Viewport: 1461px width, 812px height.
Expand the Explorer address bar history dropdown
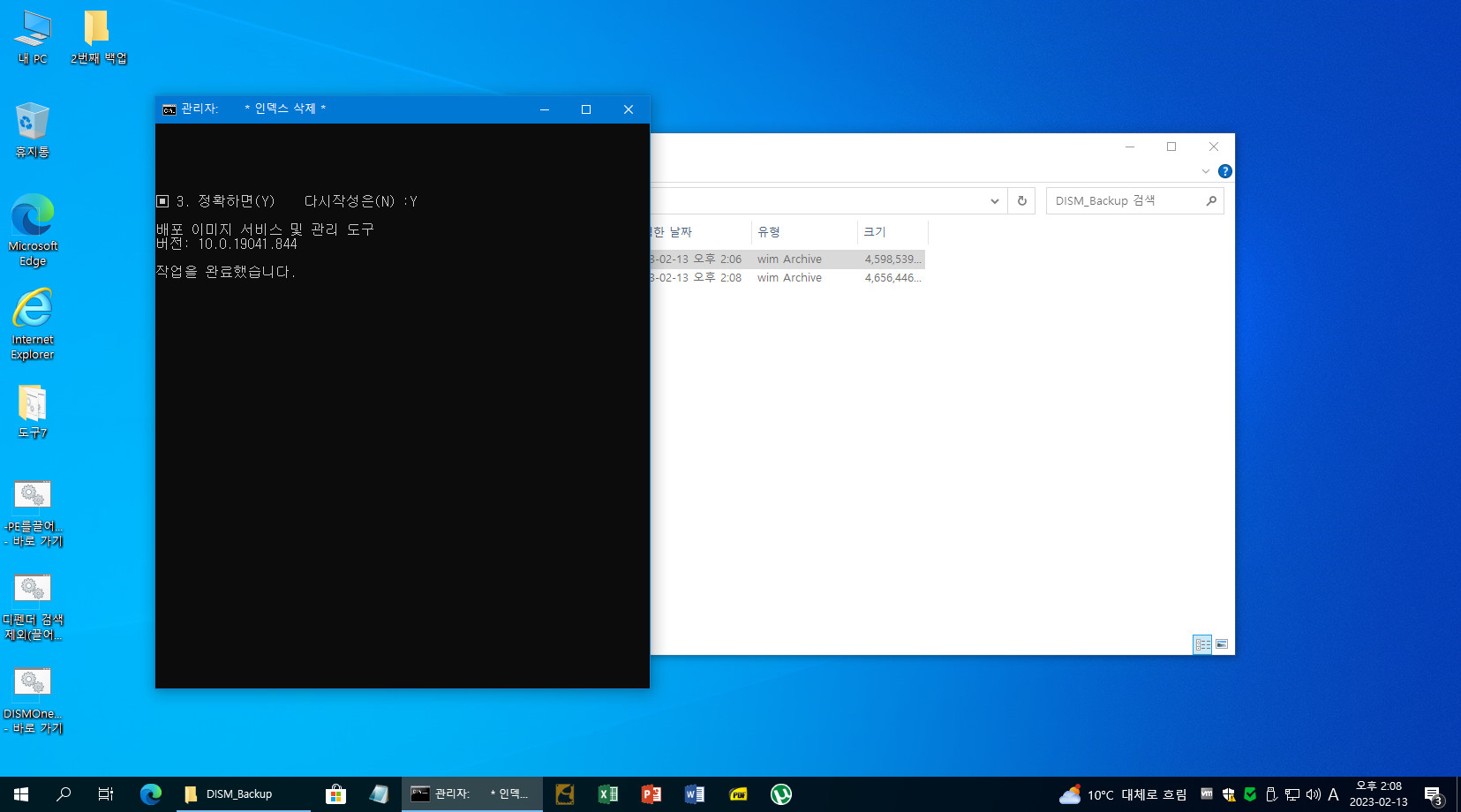click(995, 201)
